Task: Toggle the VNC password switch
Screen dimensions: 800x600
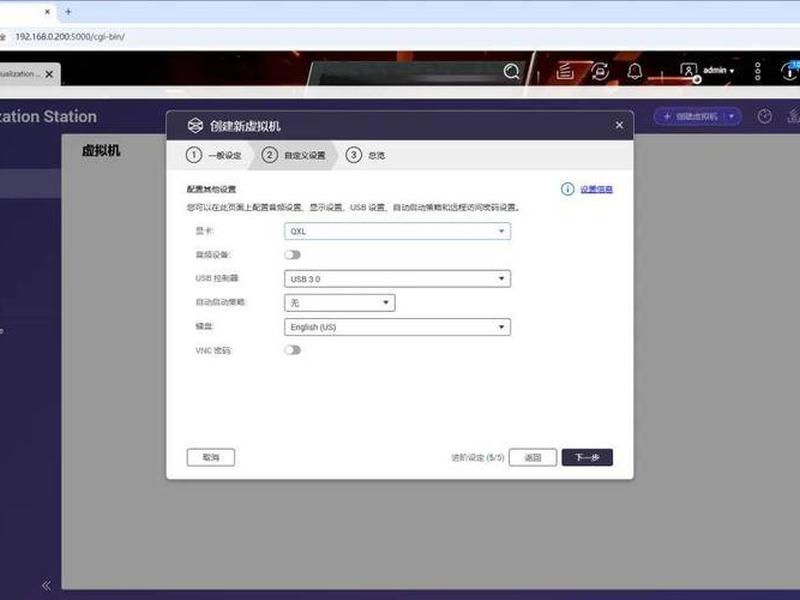Action: tap(293, 350)
